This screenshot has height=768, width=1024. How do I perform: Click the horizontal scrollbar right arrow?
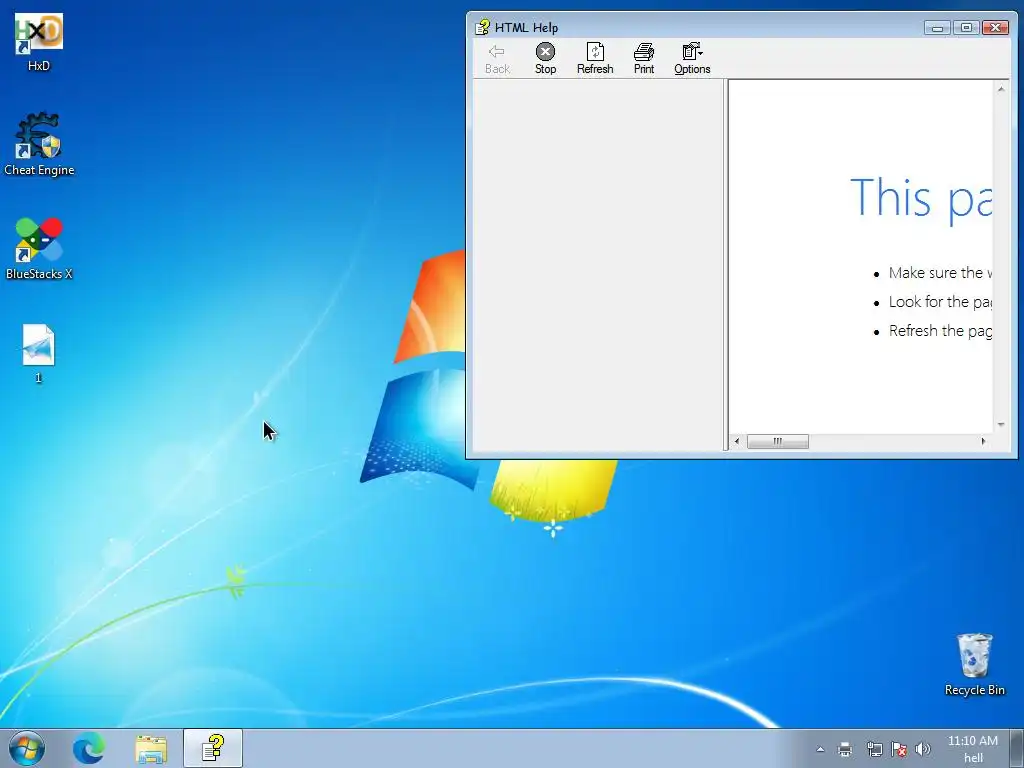(x=984, y=441)
